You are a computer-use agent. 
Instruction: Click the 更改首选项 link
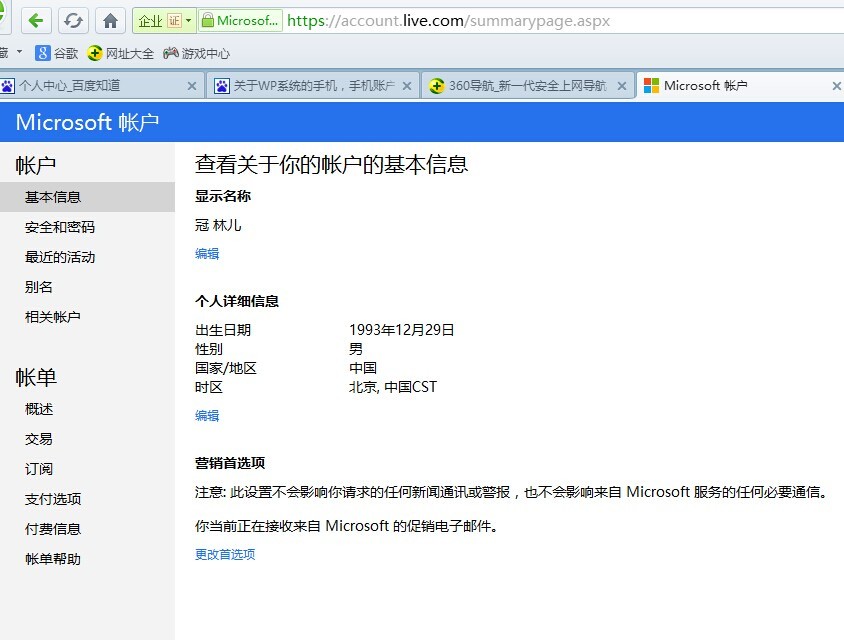225,554
